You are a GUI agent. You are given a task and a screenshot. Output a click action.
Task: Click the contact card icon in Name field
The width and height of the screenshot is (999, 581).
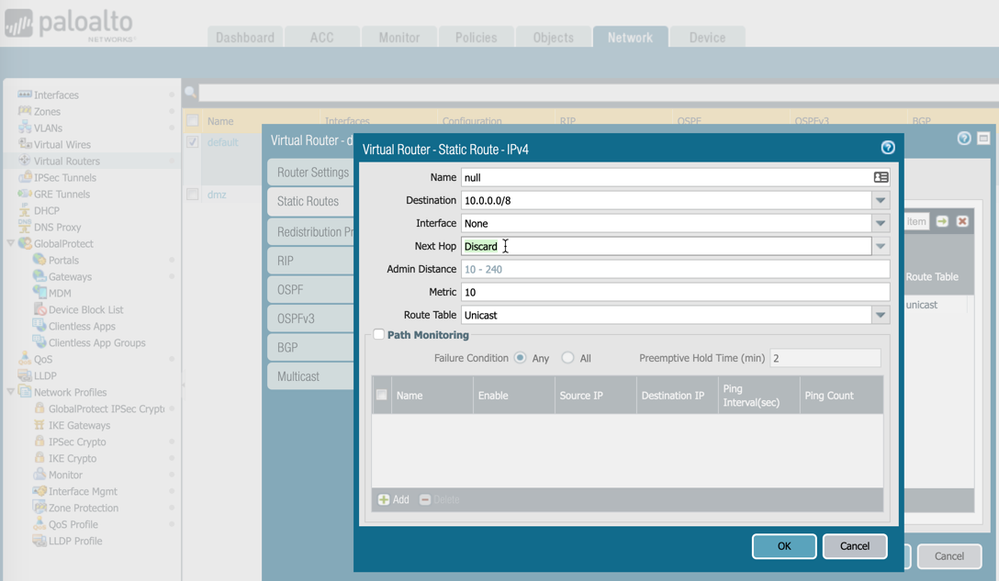pos(880,177)
